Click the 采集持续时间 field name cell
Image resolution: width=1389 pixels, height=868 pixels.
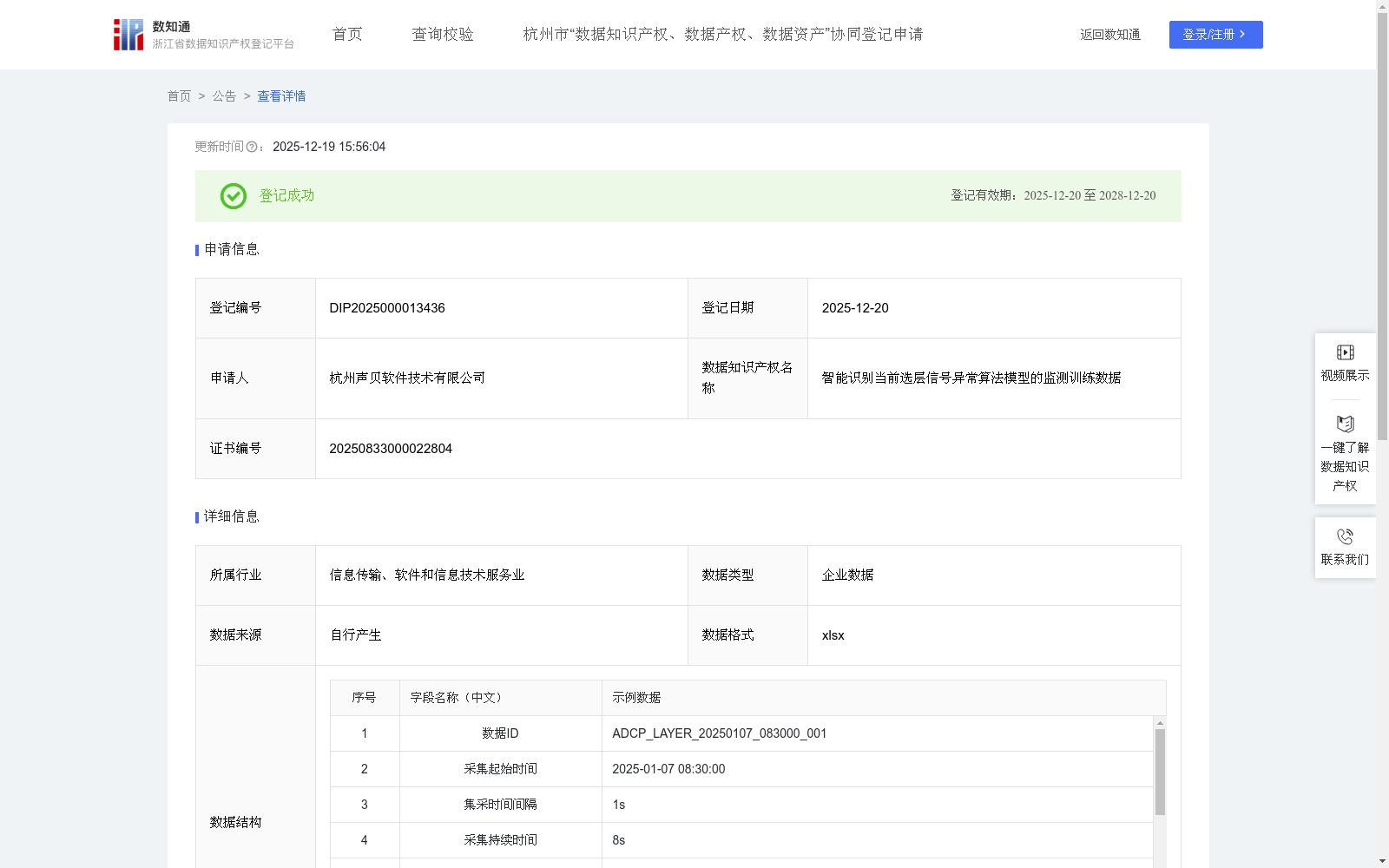(501, 840)
